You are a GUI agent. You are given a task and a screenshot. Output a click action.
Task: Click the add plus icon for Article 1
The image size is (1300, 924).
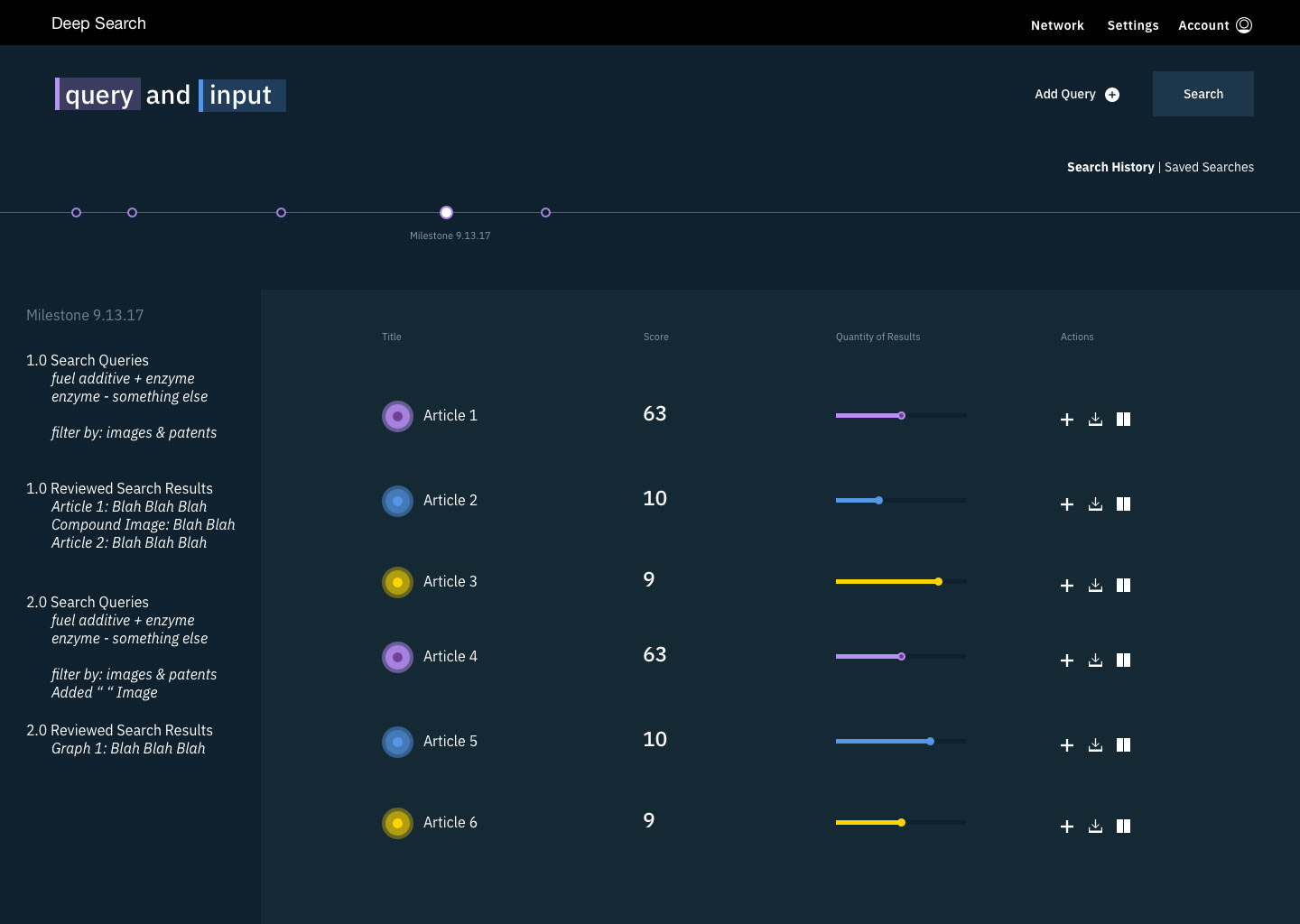pyautogui.click(x=1067, y=420)
